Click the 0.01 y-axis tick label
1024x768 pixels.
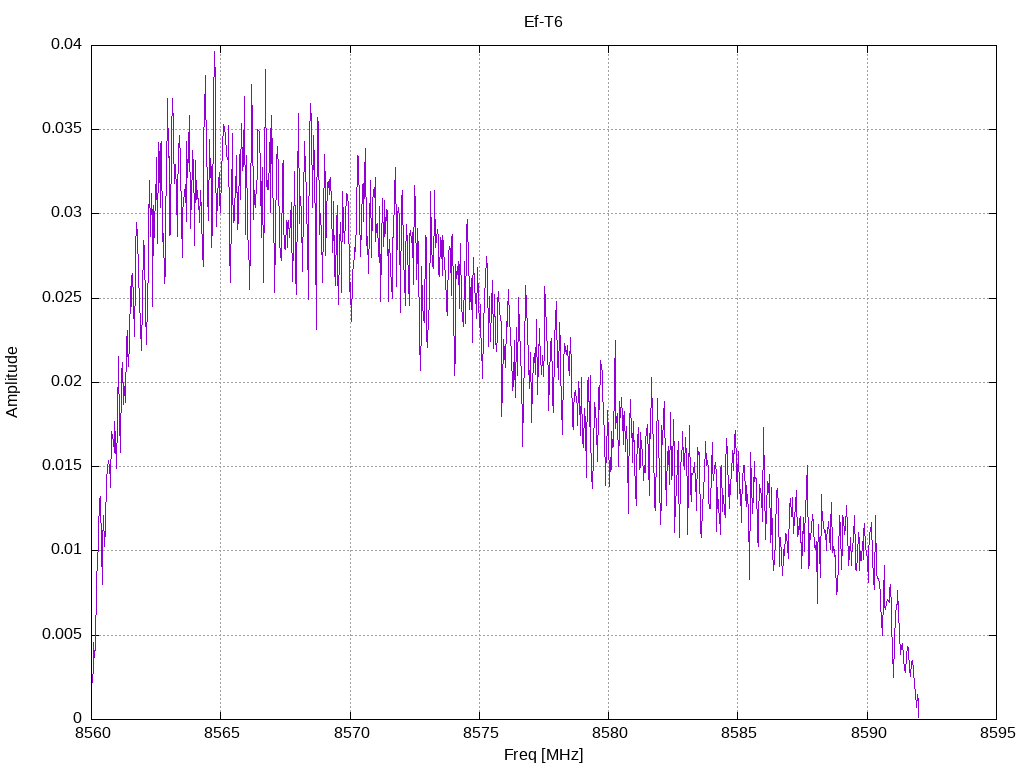tap(67, 549)
